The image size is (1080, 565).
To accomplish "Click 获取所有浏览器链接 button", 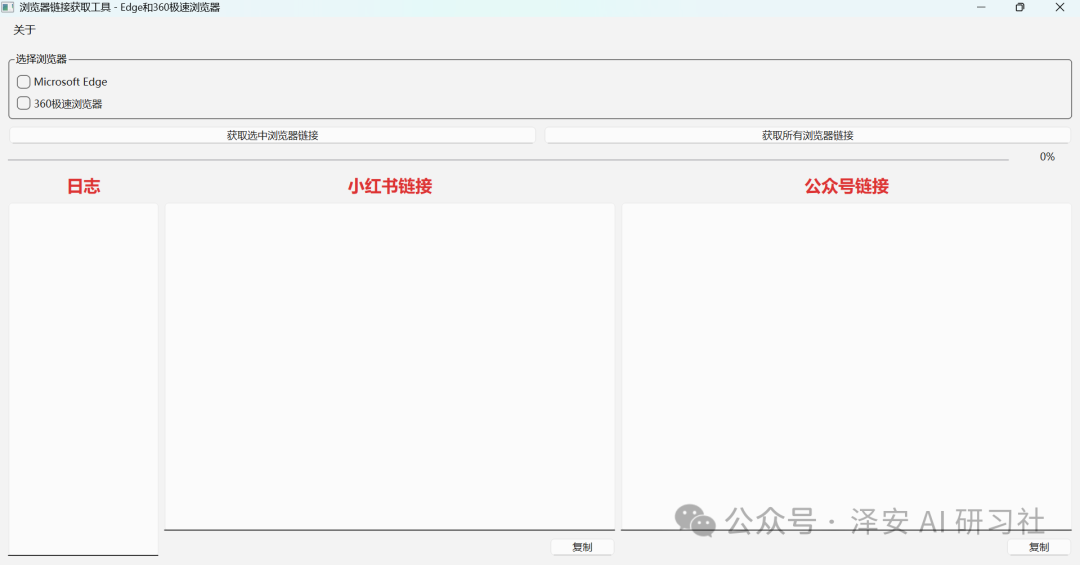I will click(x=807, y=135).
